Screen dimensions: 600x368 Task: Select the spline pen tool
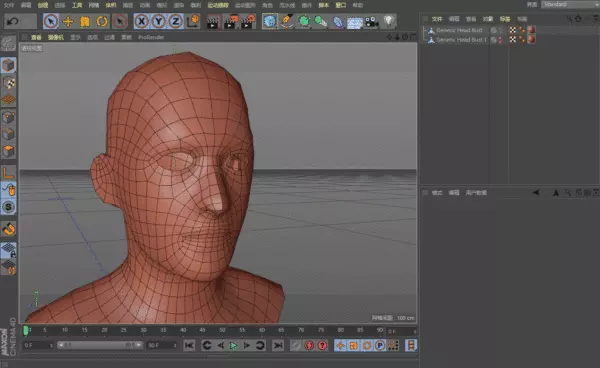[x=287, y=21]
